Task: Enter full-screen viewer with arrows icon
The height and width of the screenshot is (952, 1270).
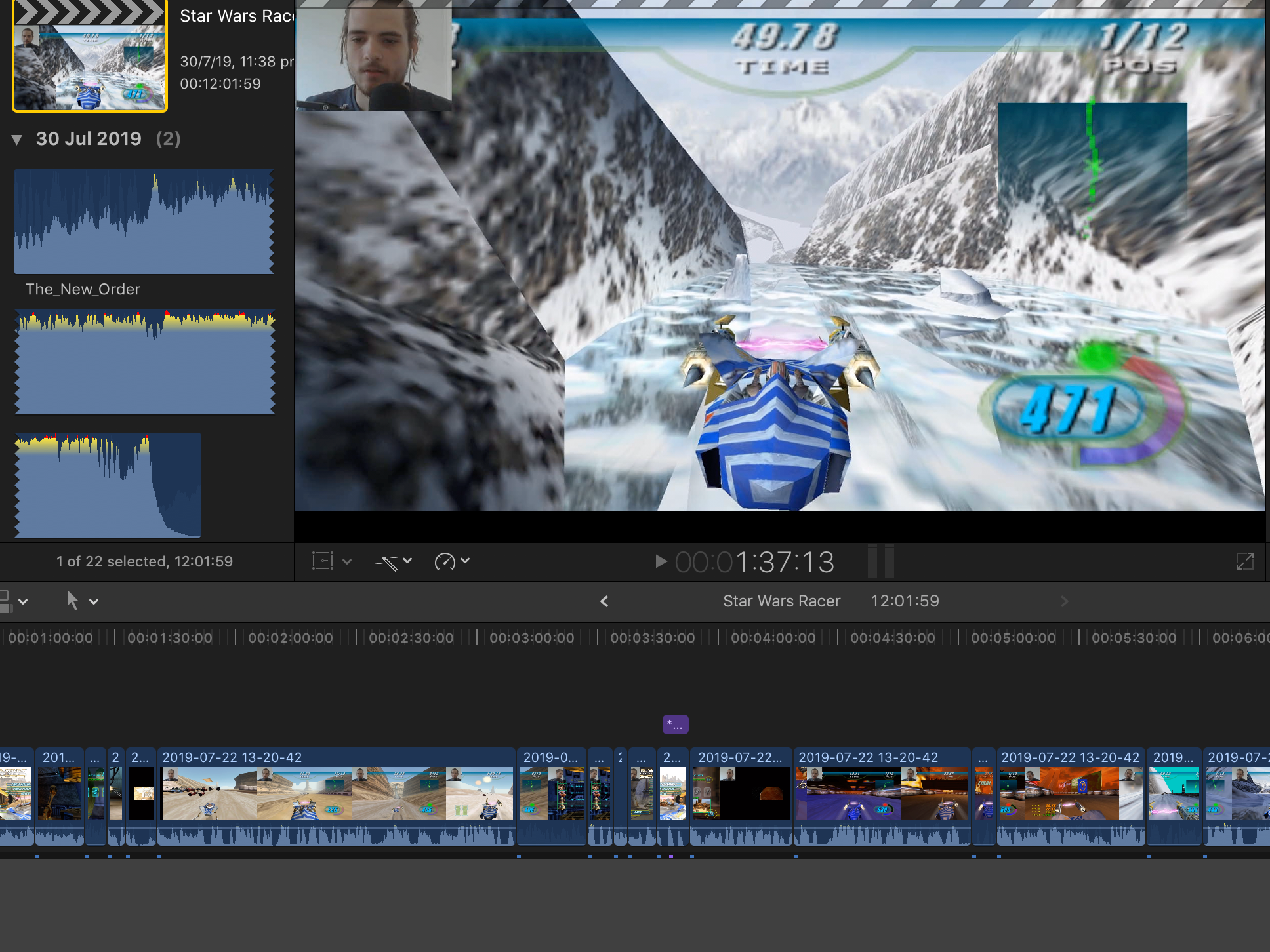Action: tap(1244, 561)
